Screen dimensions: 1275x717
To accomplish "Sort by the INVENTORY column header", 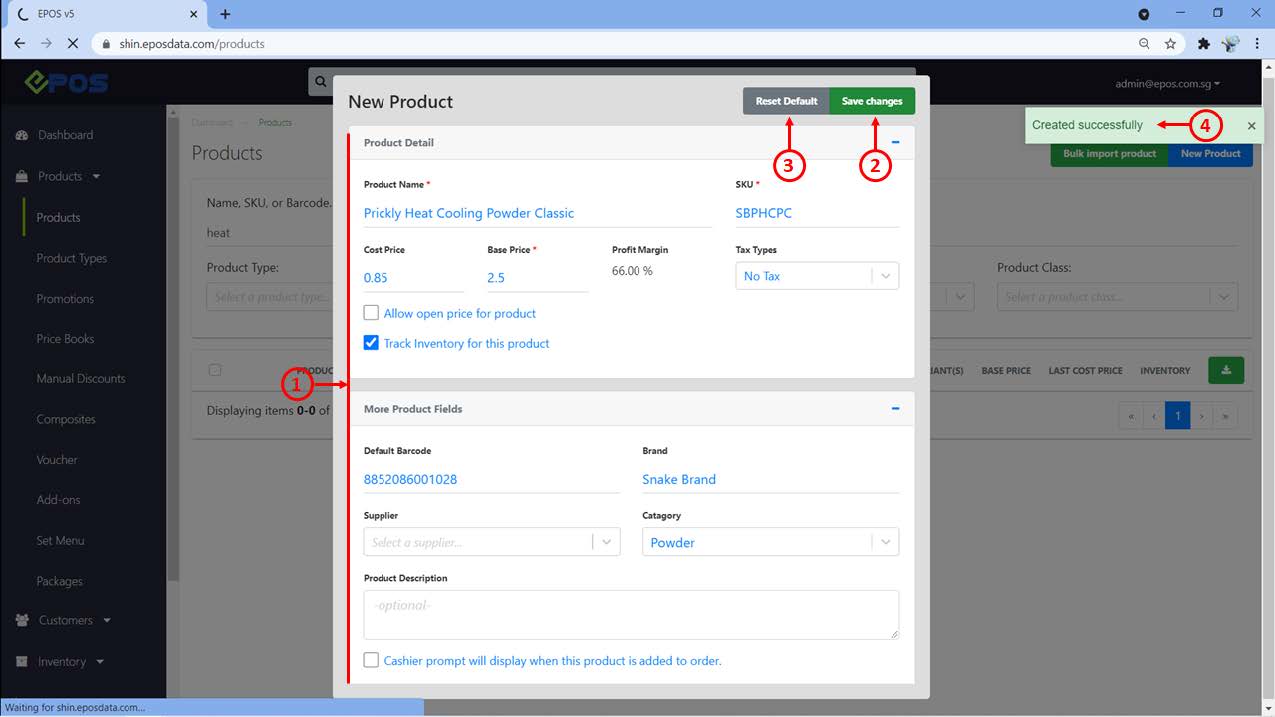I will (1165, 371).
